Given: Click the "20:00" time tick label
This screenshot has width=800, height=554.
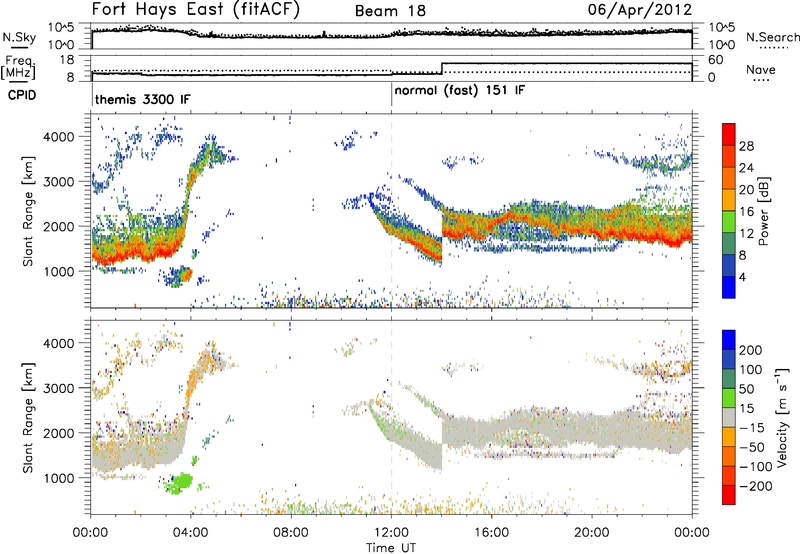Looking at the screenshot, I should [592, 533].
